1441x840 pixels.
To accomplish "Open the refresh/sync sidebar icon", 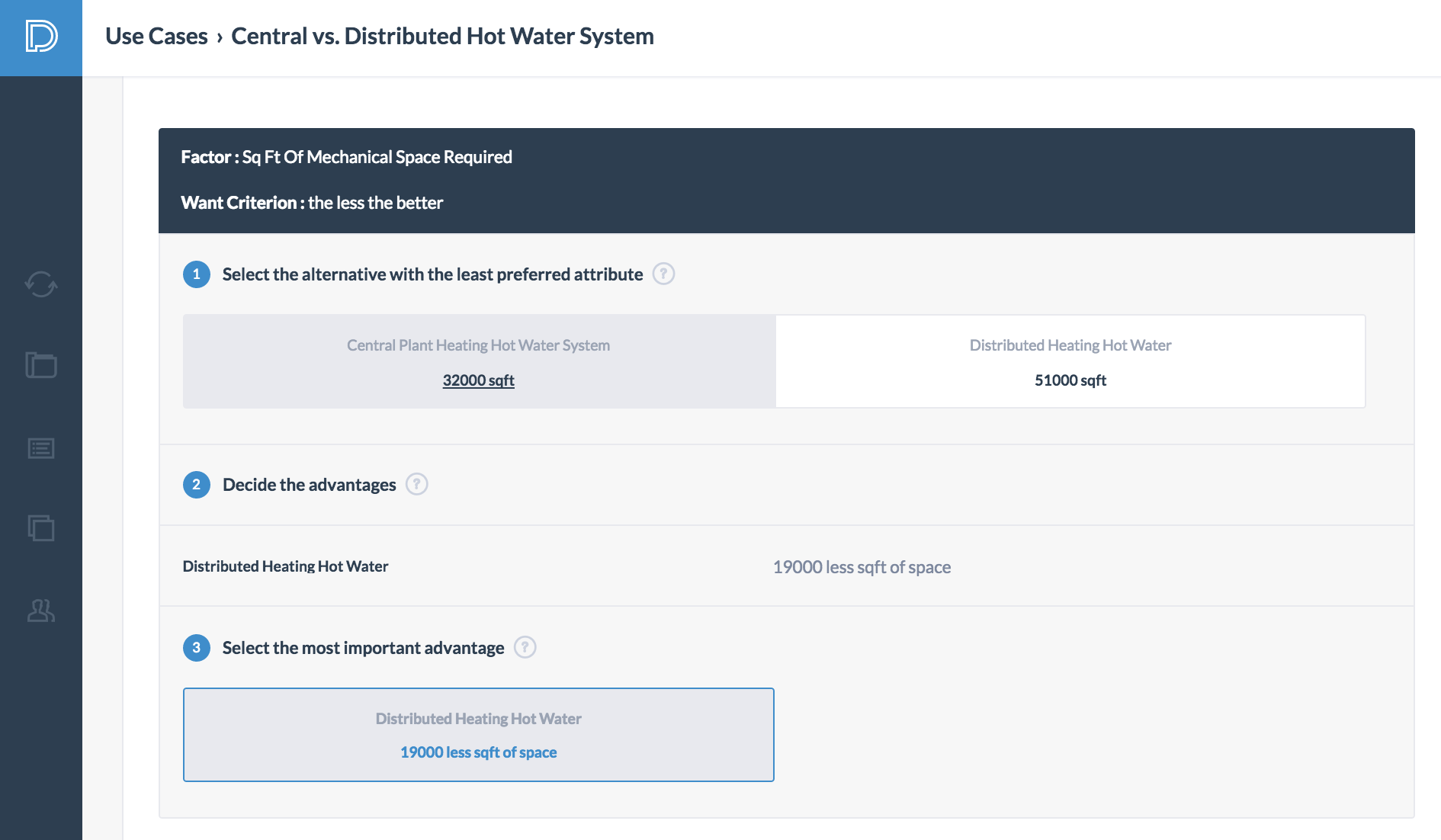I will pyautogui.click(x=41, y=284).
